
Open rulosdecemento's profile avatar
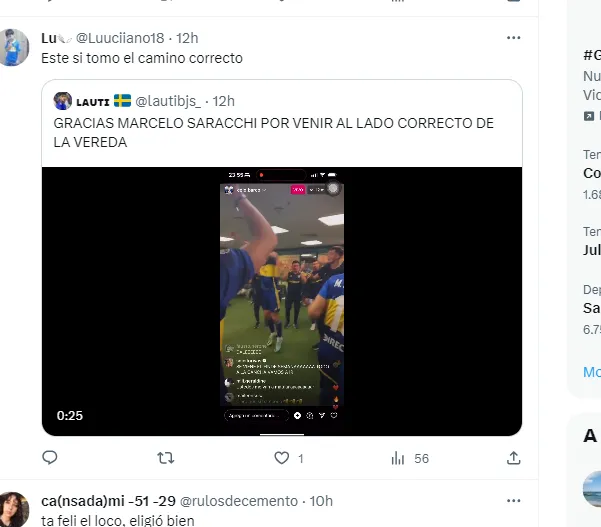pos(14,508)
